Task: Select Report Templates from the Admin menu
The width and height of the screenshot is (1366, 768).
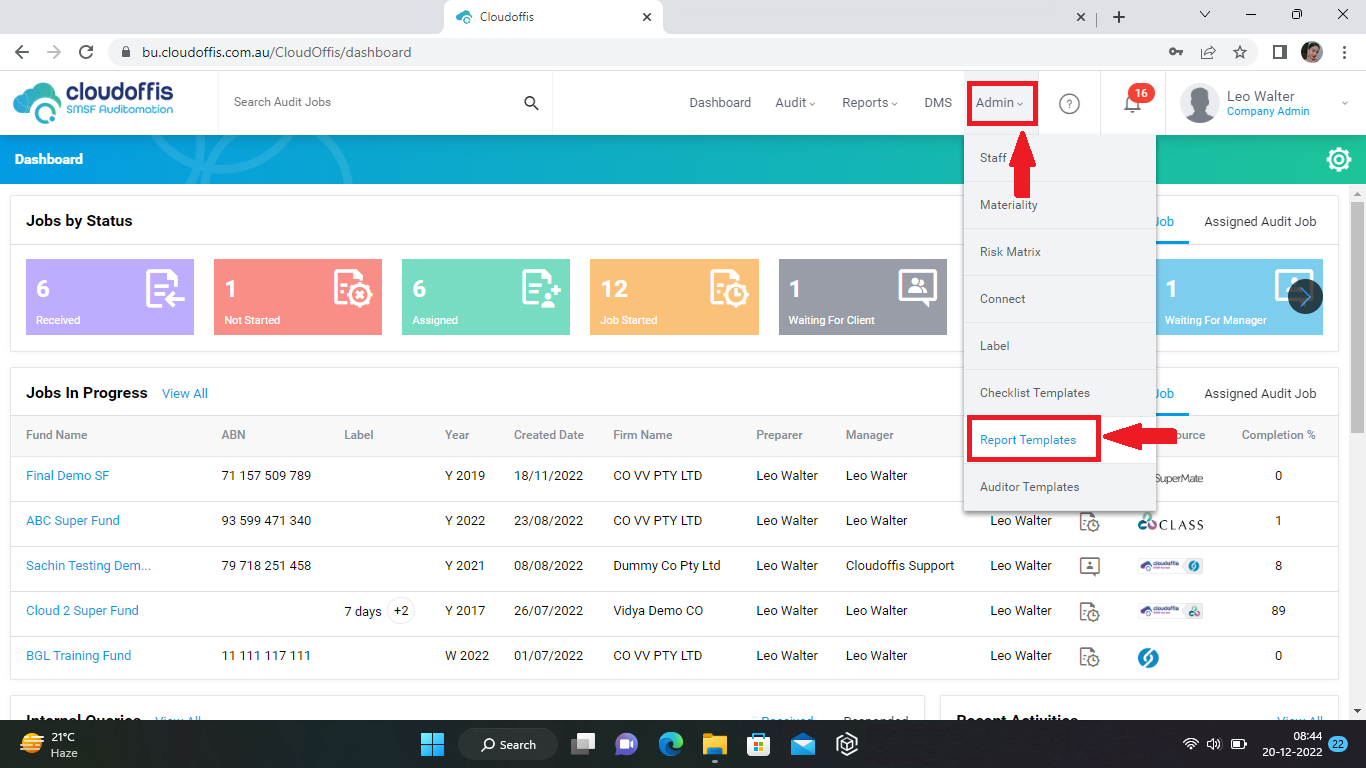Action: click(1028, 439)
